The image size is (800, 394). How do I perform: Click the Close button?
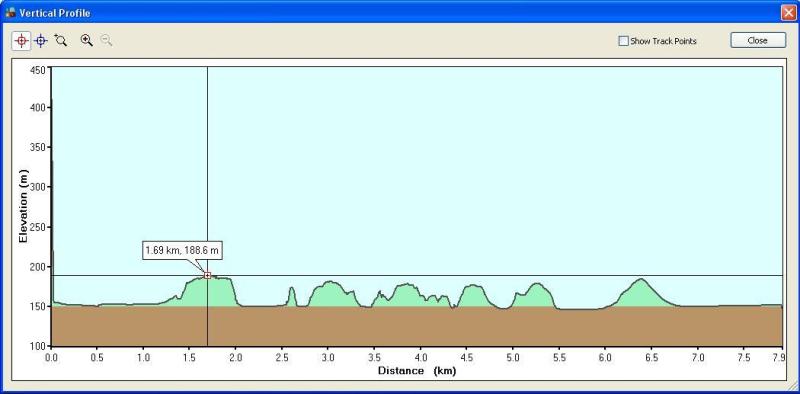tap(758, 40)
